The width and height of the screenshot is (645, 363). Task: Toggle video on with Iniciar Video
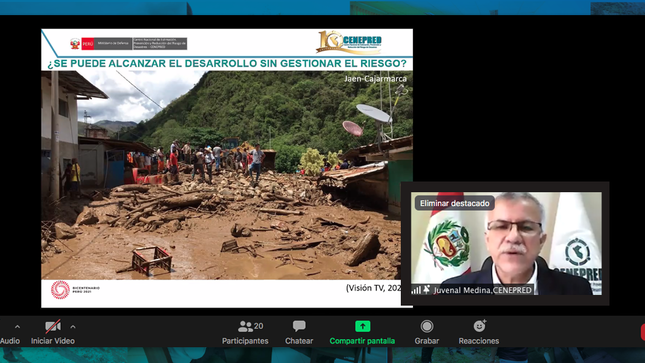(x=53, y=341)
